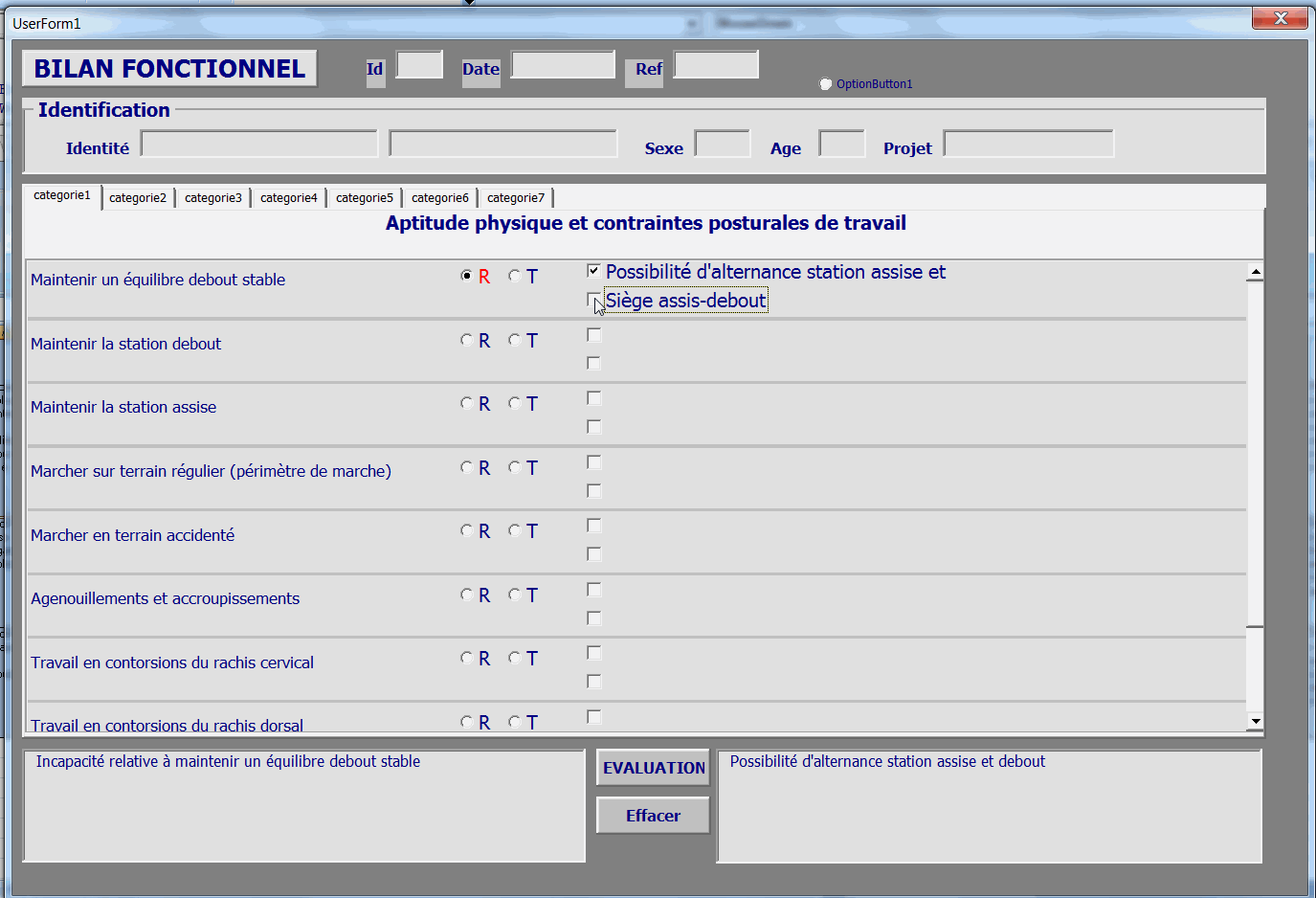The height and width of the screenshot is (898, 1316).
Task: Go to the categorie7 tab
Action: 515,198
